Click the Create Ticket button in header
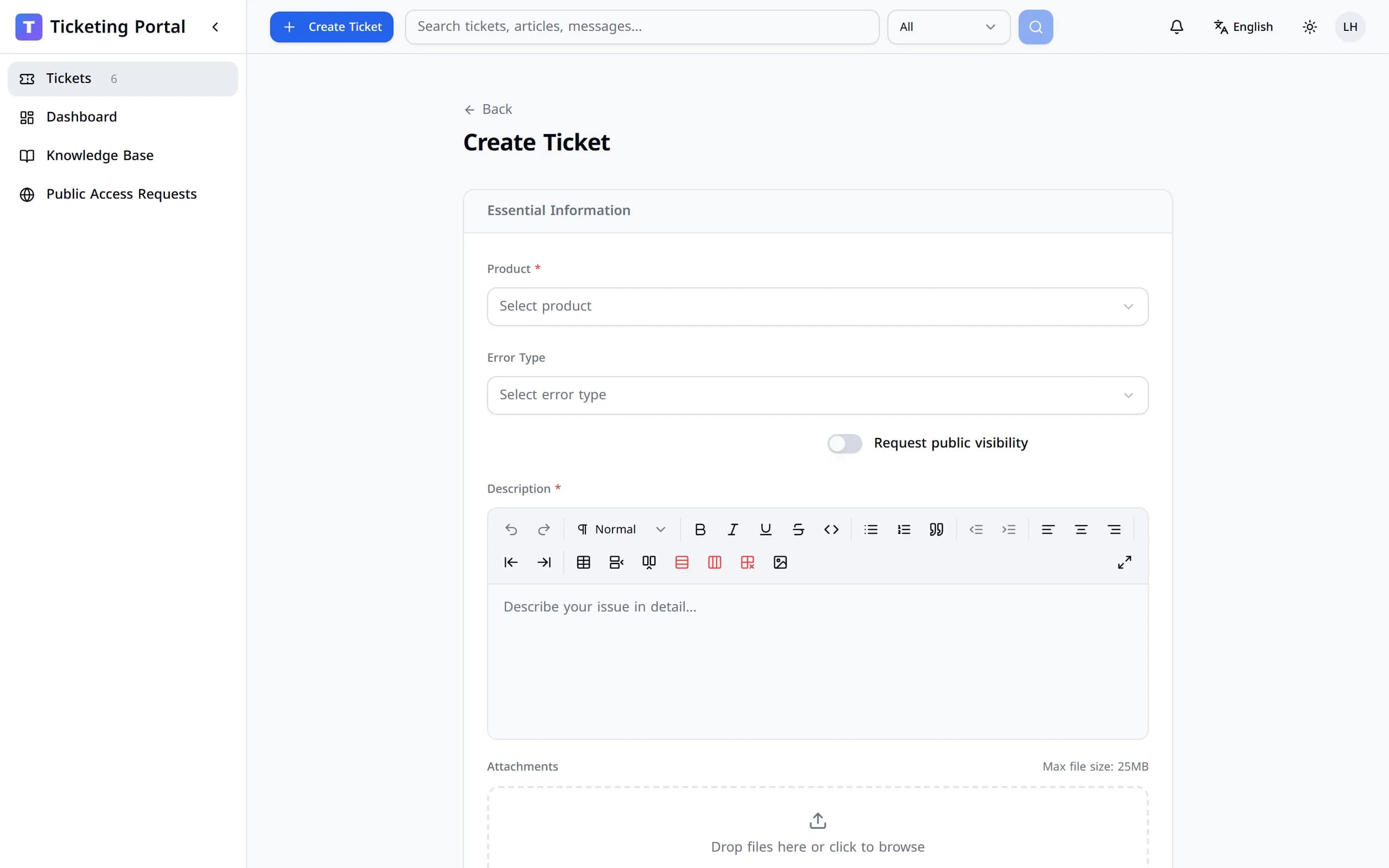This screenshot has width=1389, height=868. pyautogui.click(x=332, y=27)
